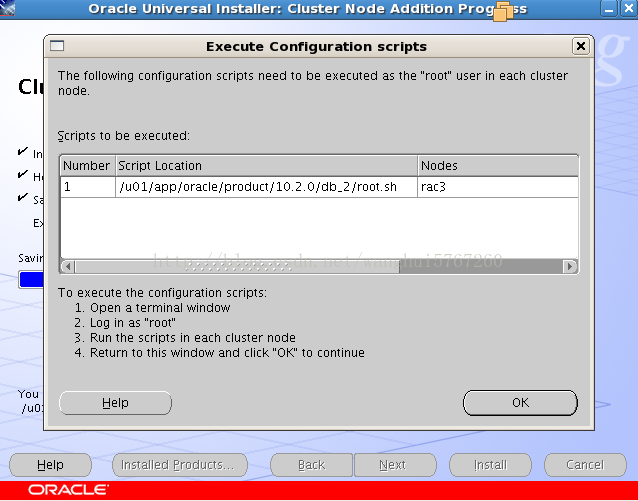
Task: Select the Nodes column header
Action: point(498,166)
